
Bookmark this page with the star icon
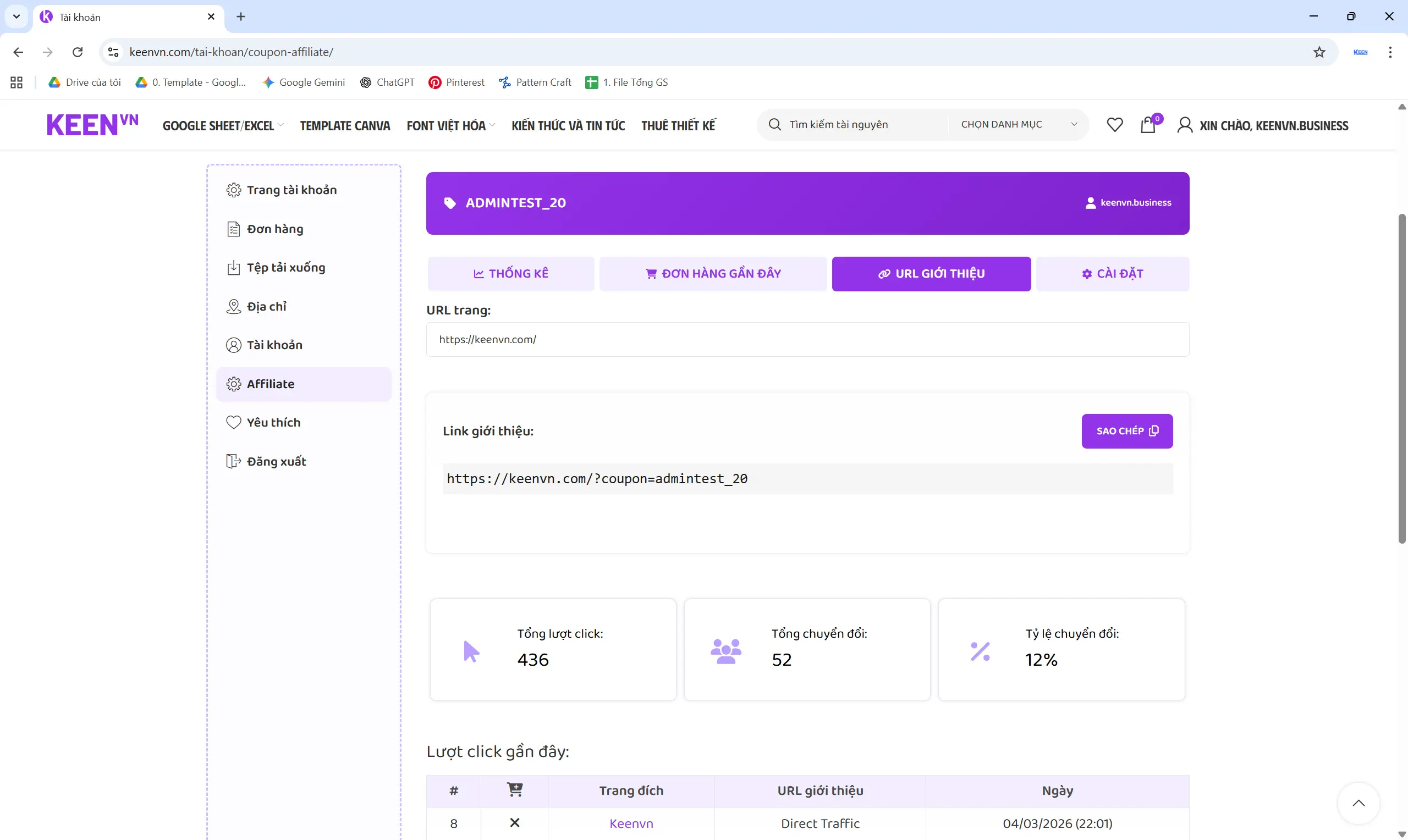pyautogui.click(x=1319, y=52)
